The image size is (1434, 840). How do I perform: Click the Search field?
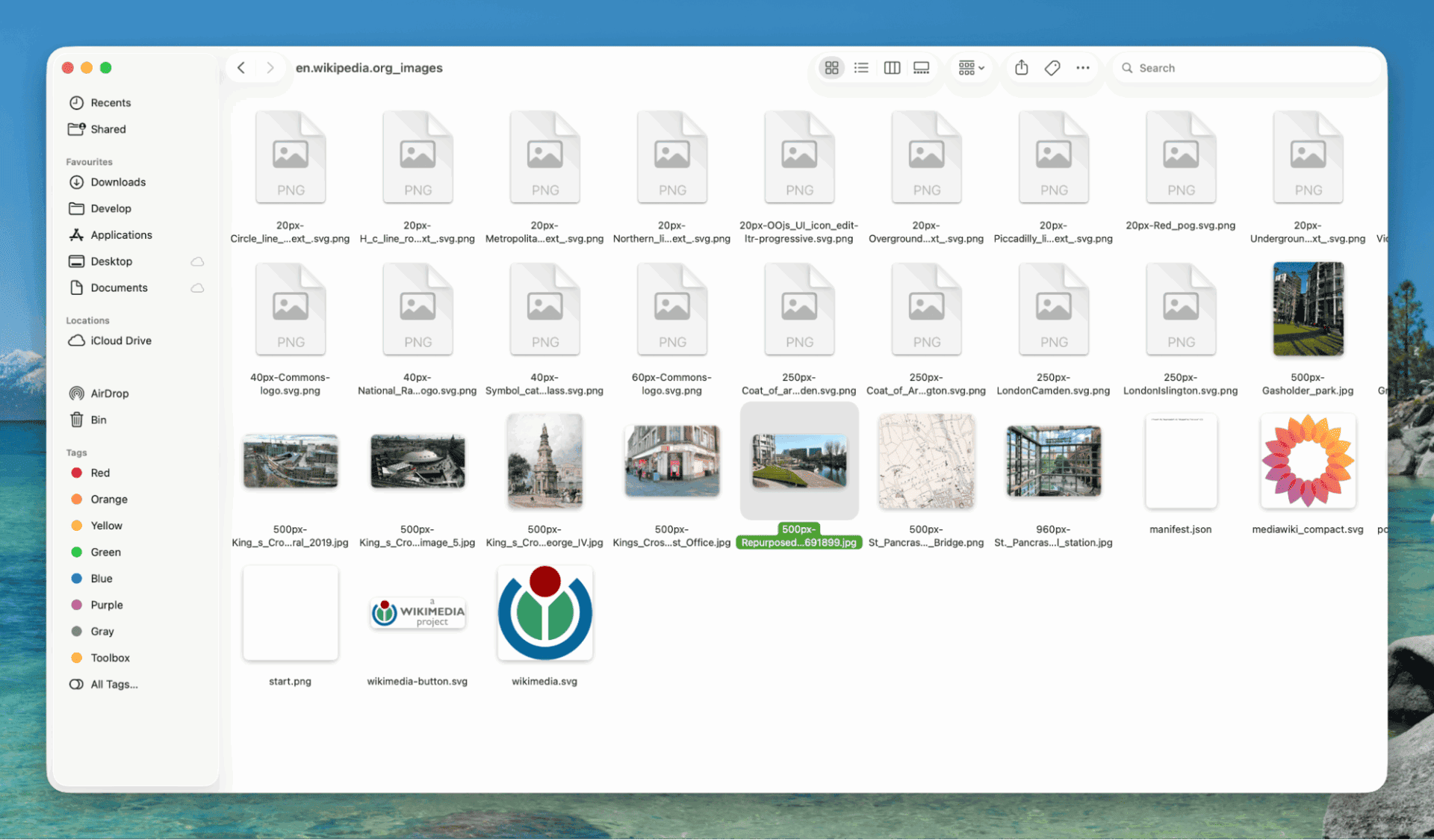[1245, 68]
